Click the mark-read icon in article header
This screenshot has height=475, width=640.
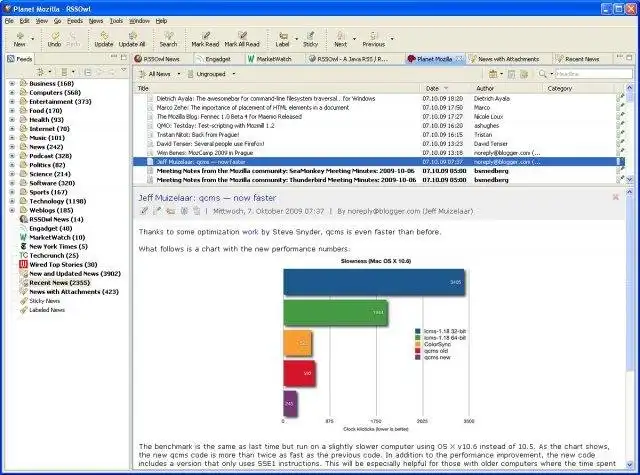pyautogui.click(x=144, y=211)
